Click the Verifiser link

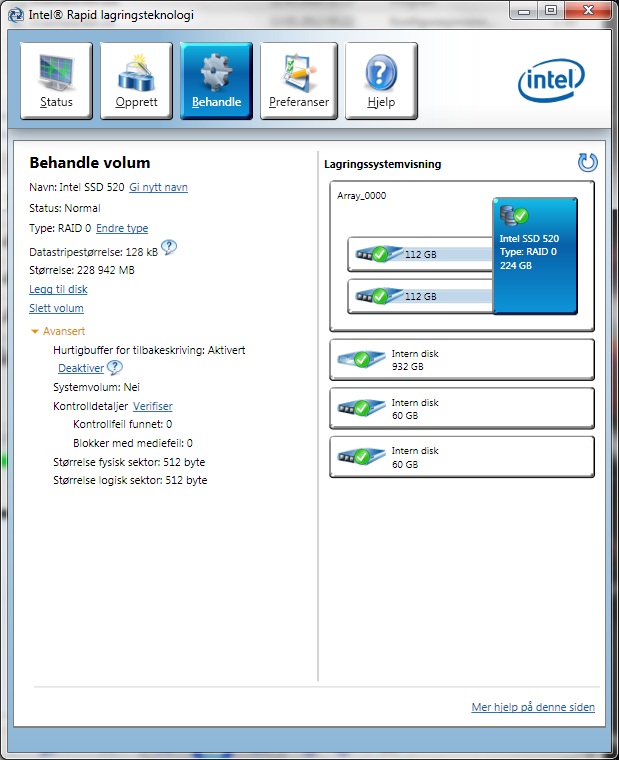pyautogui.click(x=153, y=406)
